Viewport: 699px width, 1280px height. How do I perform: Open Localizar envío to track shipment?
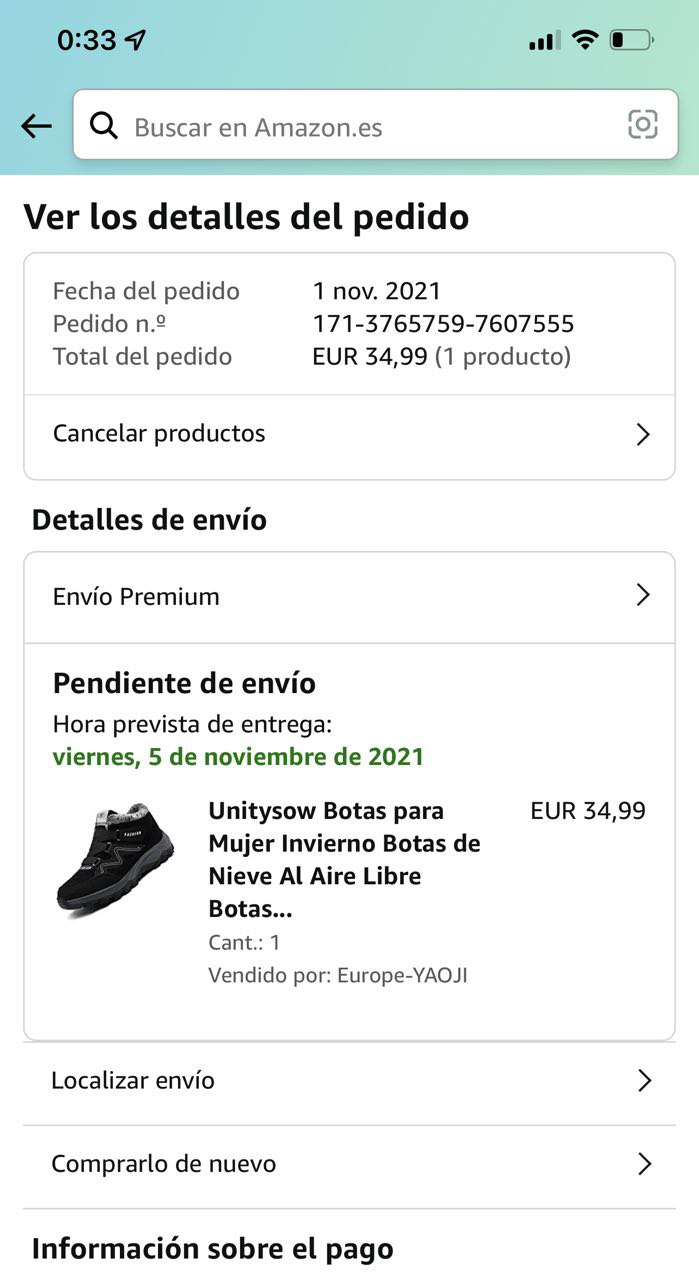(133, 1081)
